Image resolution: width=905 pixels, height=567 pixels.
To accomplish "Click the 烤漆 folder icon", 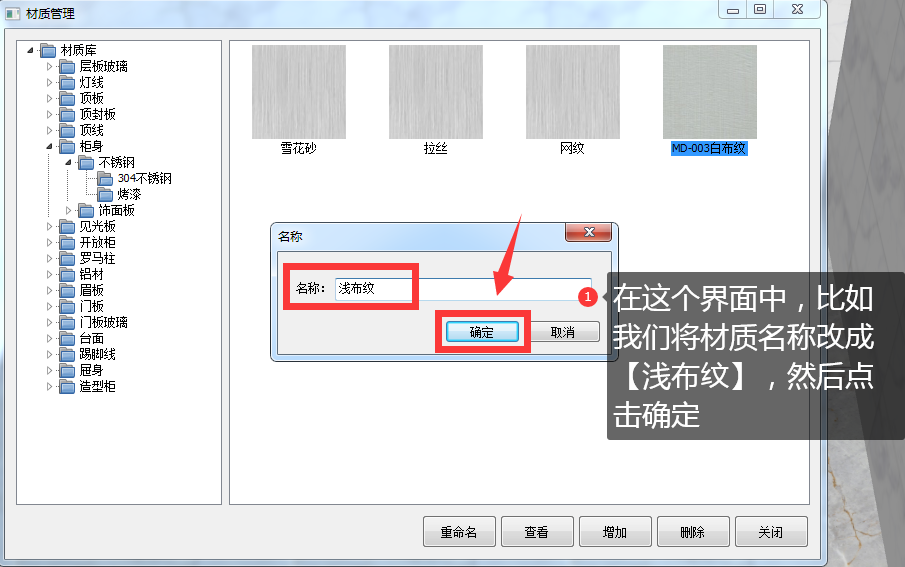I will (x=105, y=195).
